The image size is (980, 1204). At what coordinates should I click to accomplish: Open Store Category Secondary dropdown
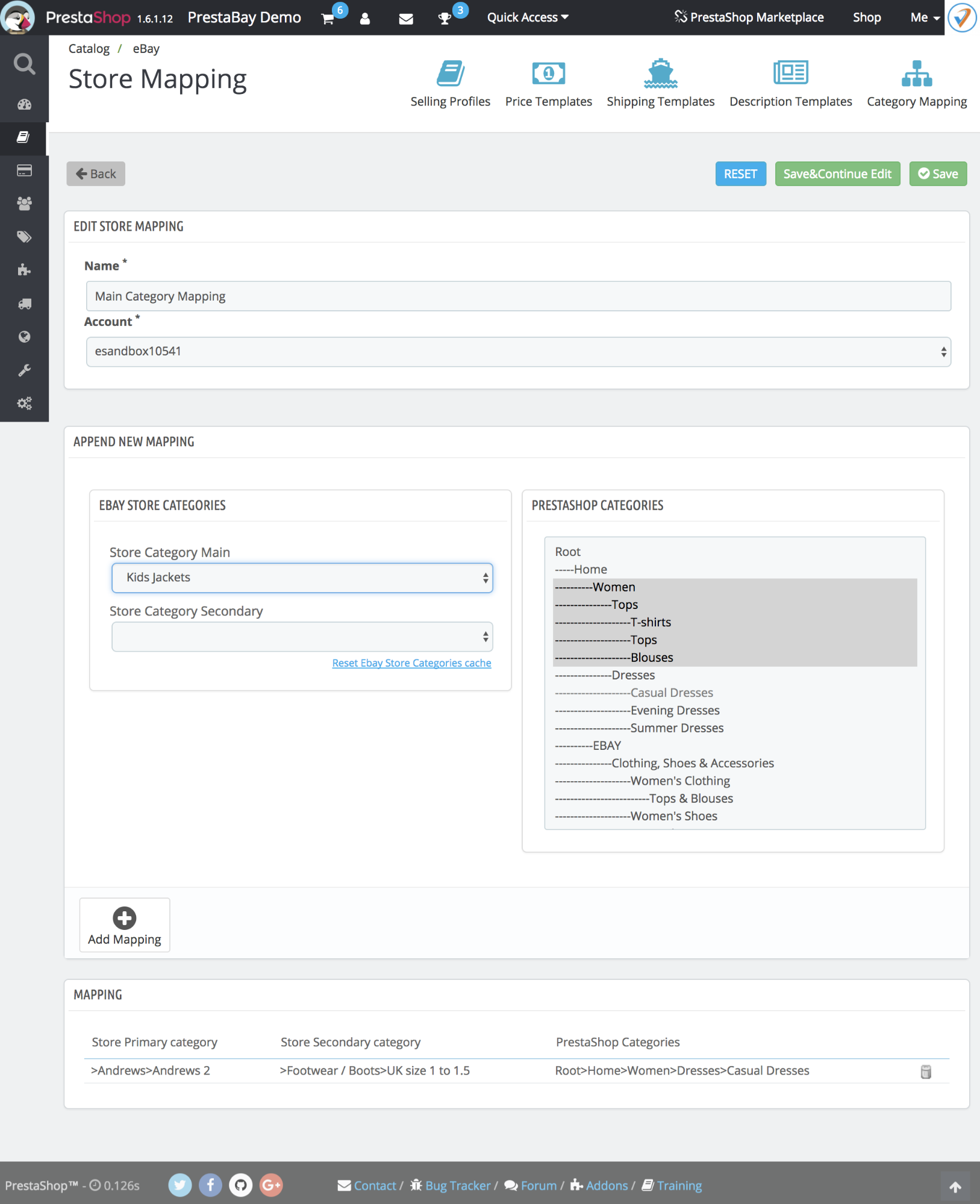[302, 637]
